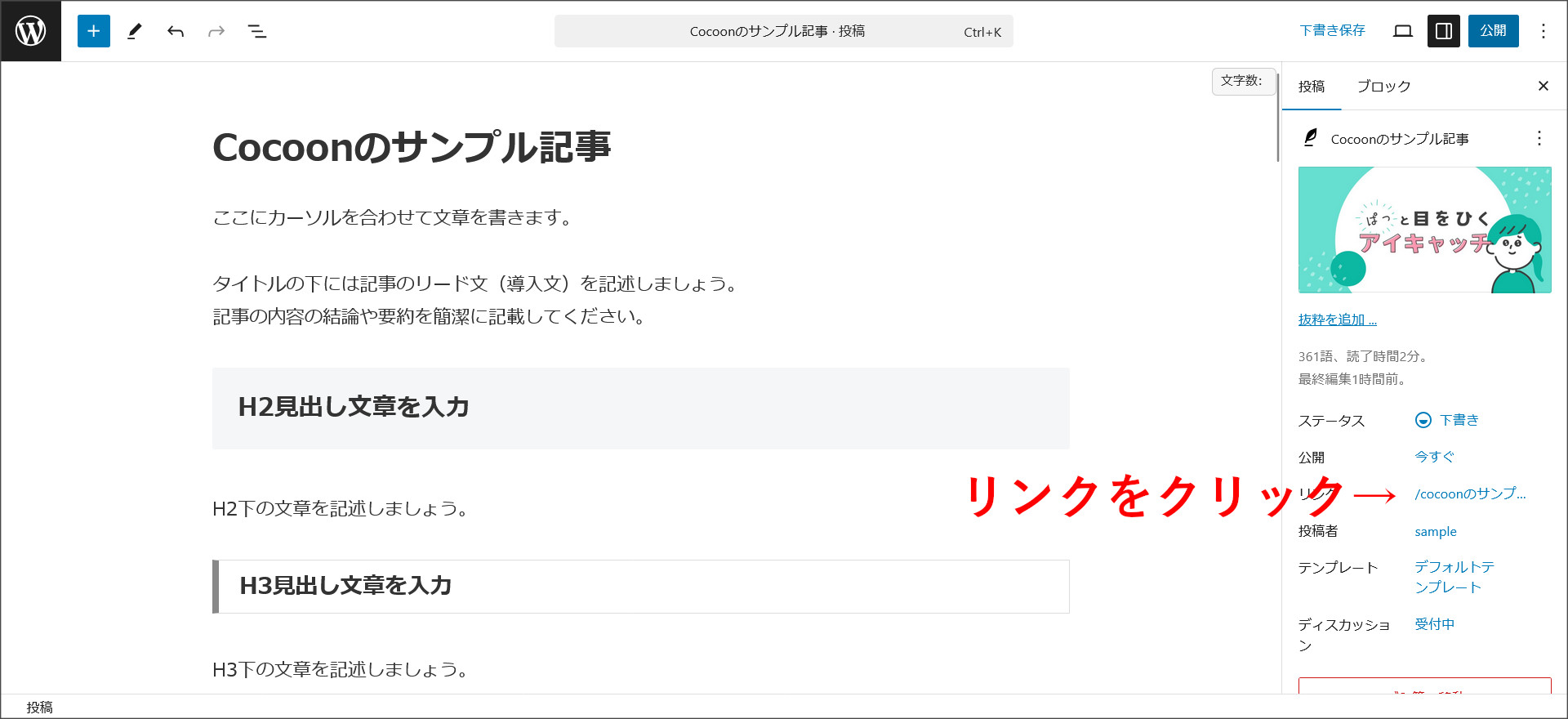Click the featured image thumbnail
Viewport: 1568px width, 719px height.
[x=1425, y=230]
